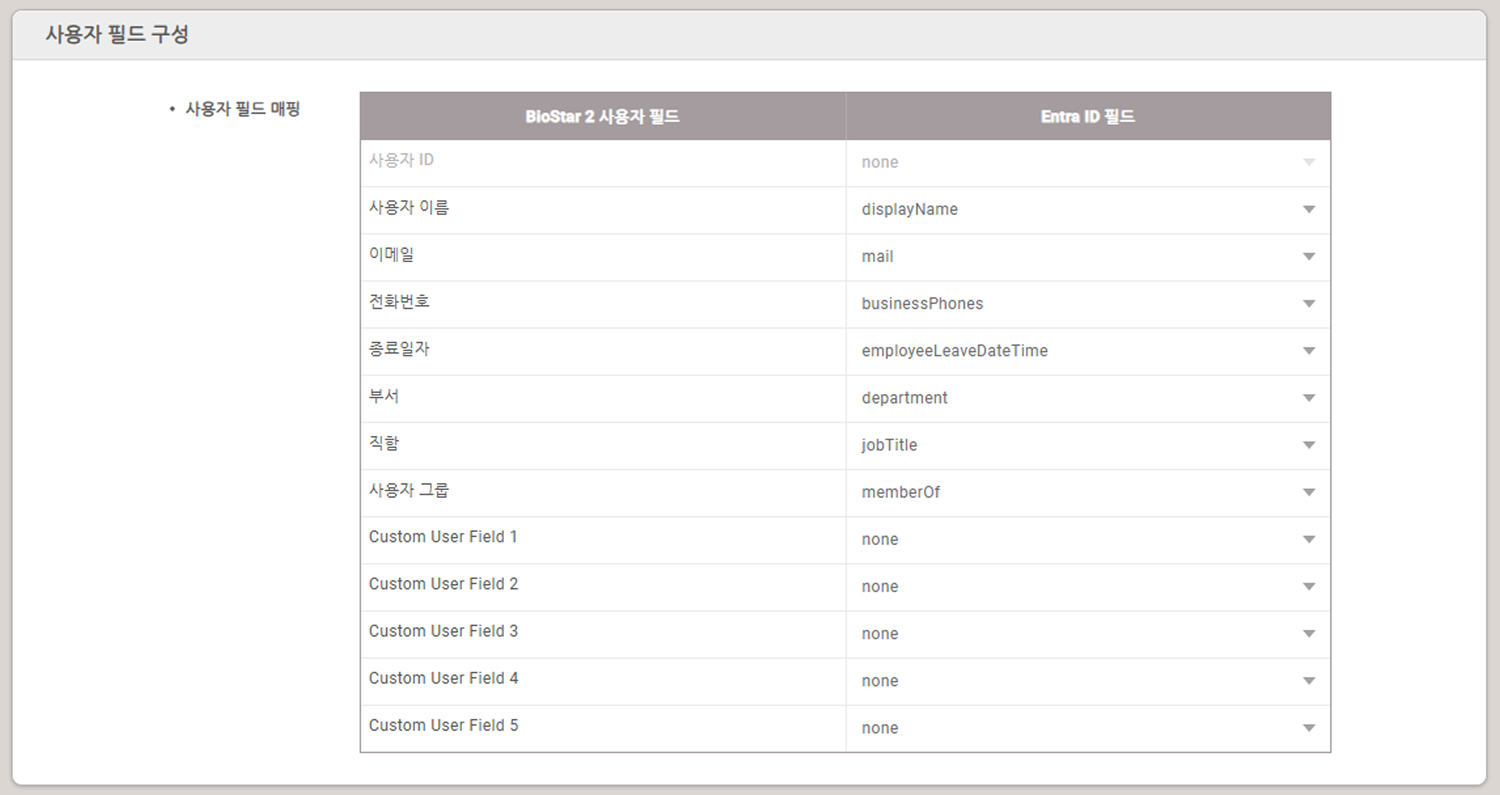The width and height of the screenshot is (1500, 795).
Task: Click the 사용자 ID row label
Action: tap(401, 160)
